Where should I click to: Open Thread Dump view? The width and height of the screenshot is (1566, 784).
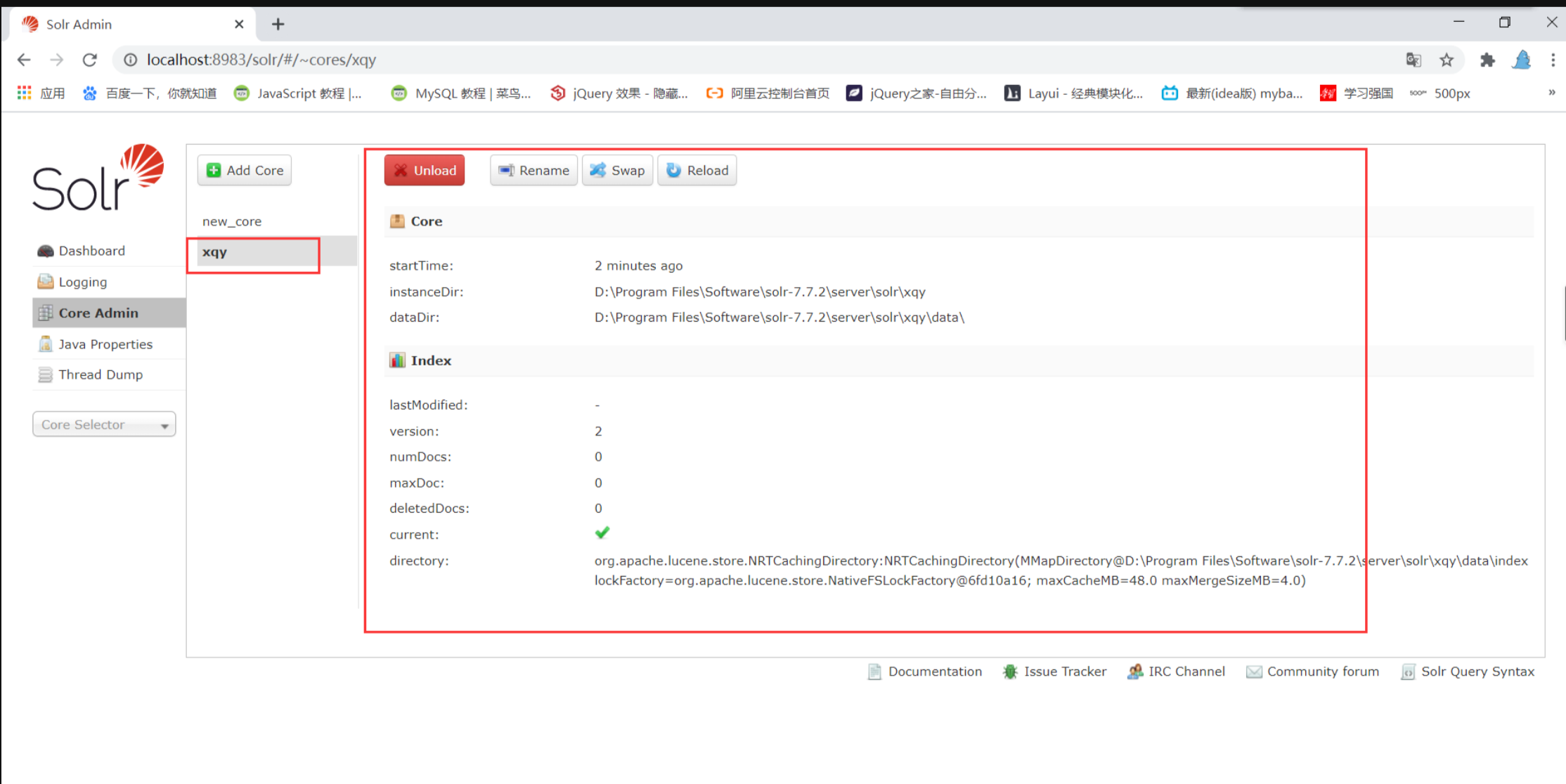click(100, 374)
